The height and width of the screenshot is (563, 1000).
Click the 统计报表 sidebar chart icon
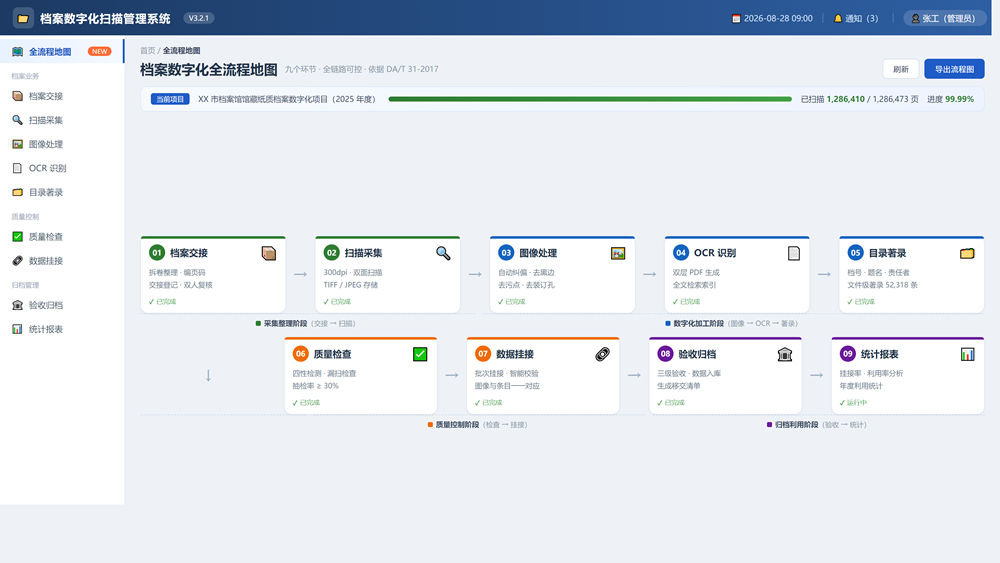pos(17,329)
